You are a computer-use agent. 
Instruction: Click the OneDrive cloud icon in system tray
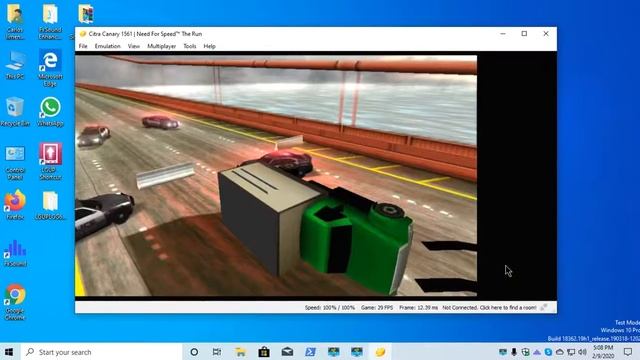click(560, 352)
